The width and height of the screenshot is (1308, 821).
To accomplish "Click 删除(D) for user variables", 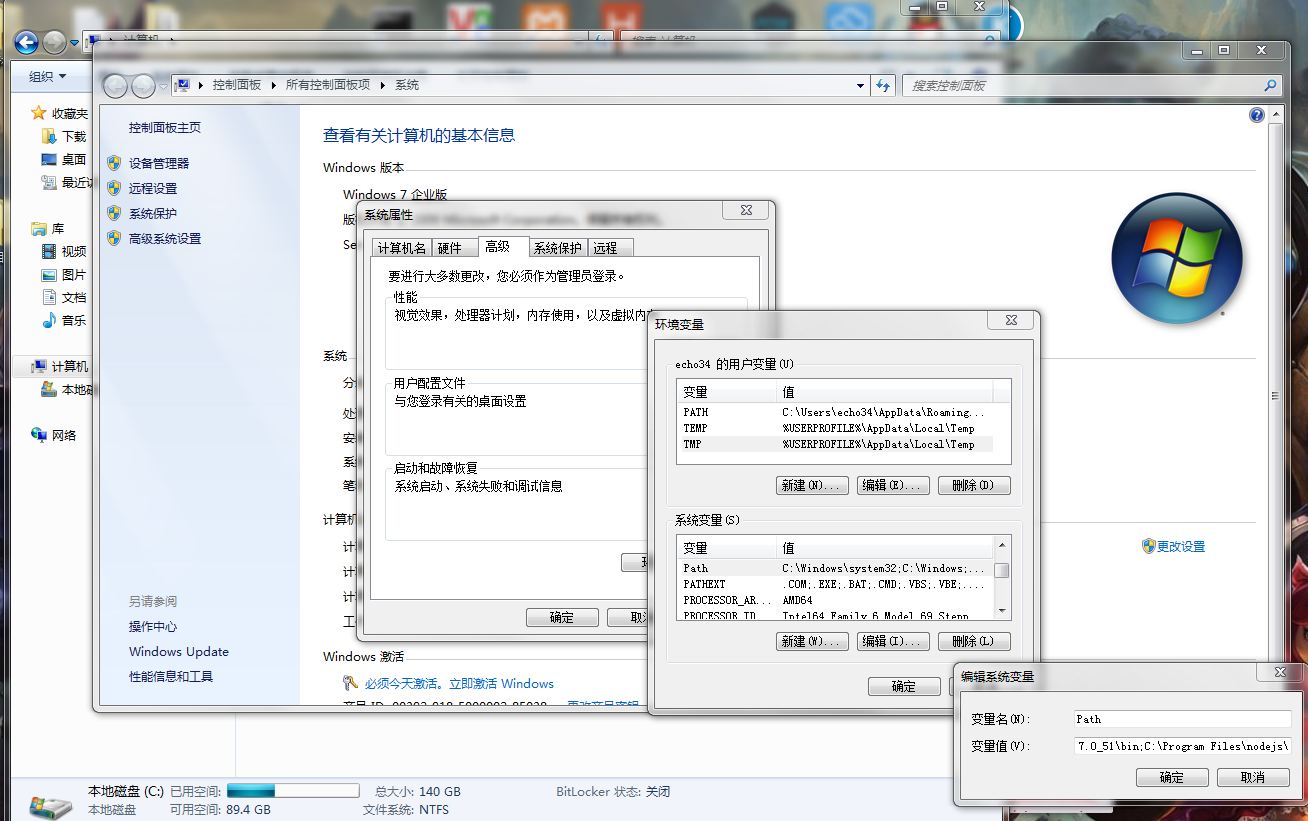I will point(973,485).
